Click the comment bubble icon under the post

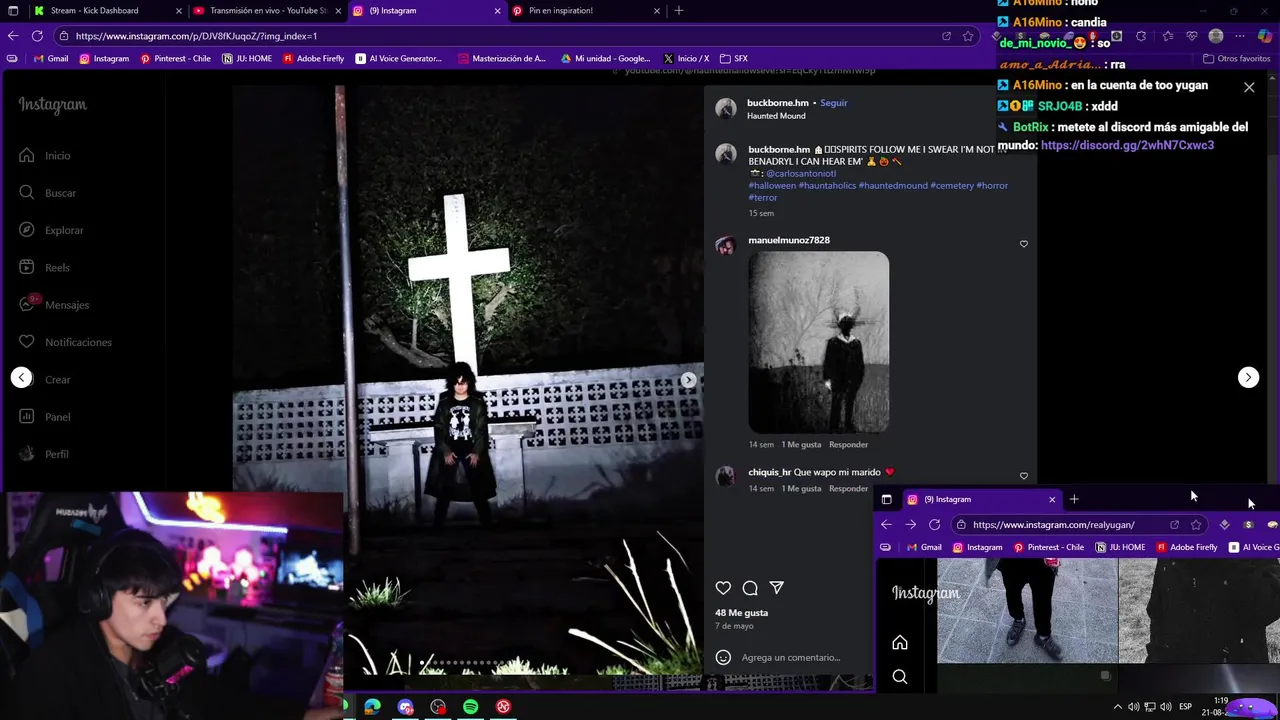(x=750, y=588)
